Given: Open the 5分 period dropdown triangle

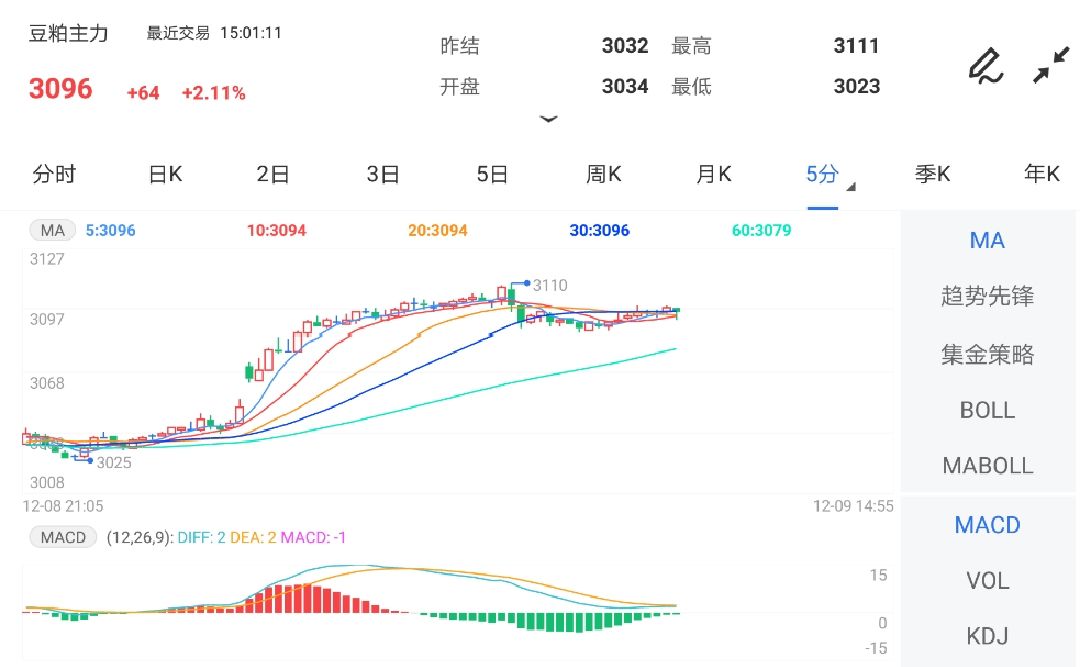Looking at the screenshot, I should pyautogui.click(x=851, y=187).
